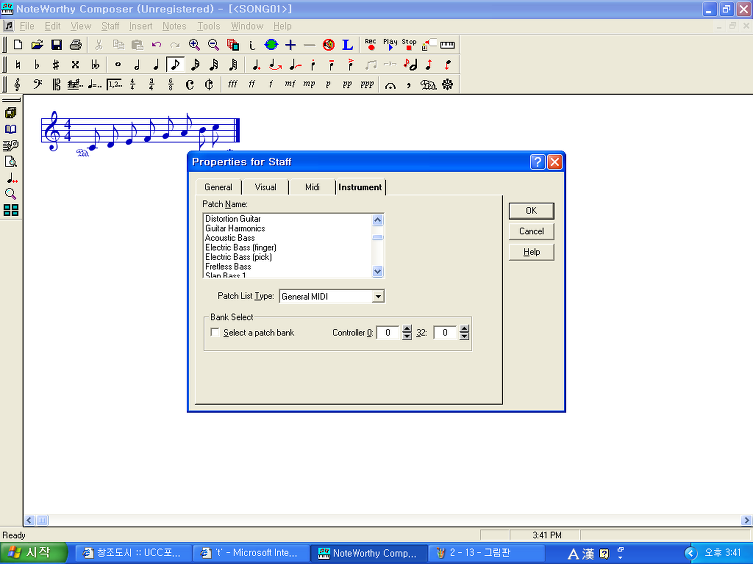
Task: Insert sustain pedal down marking
Action: tap(428, 85)
